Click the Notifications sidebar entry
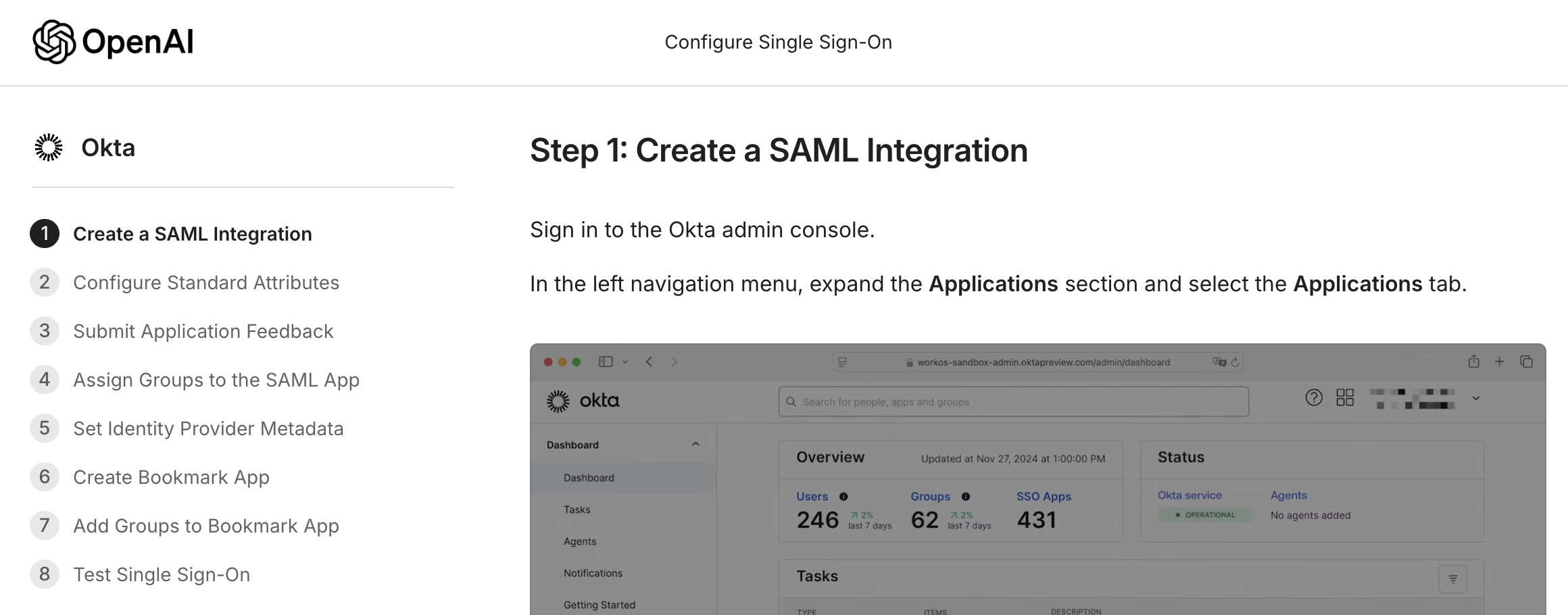This screenshot has height=615, width=1568. (x=592, y=572)
